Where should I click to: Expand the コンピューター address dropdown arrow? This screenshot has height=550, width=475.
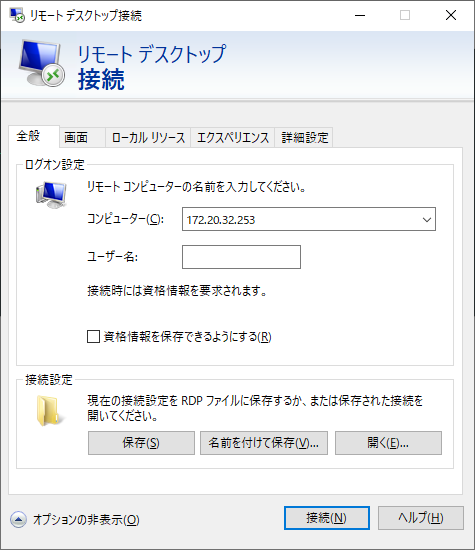[427, 220]
